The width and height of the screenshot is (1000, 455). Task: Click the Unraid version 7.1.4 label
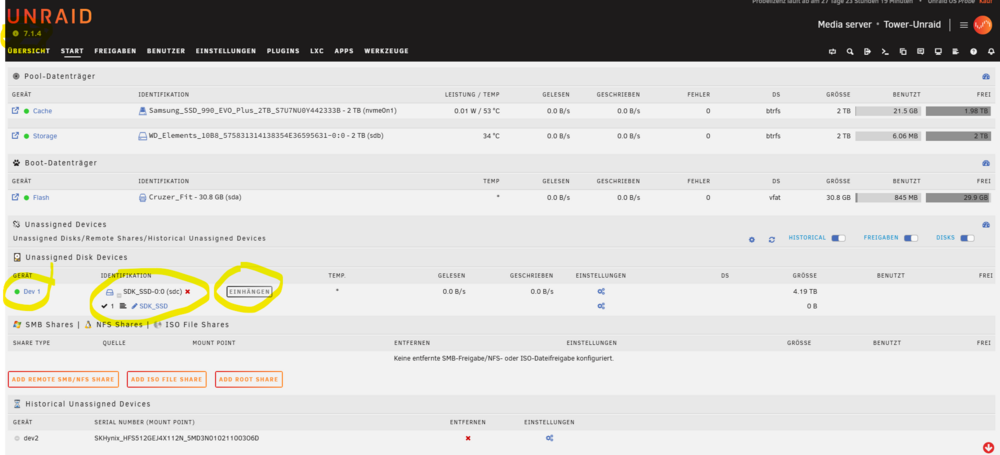[32, 33]
